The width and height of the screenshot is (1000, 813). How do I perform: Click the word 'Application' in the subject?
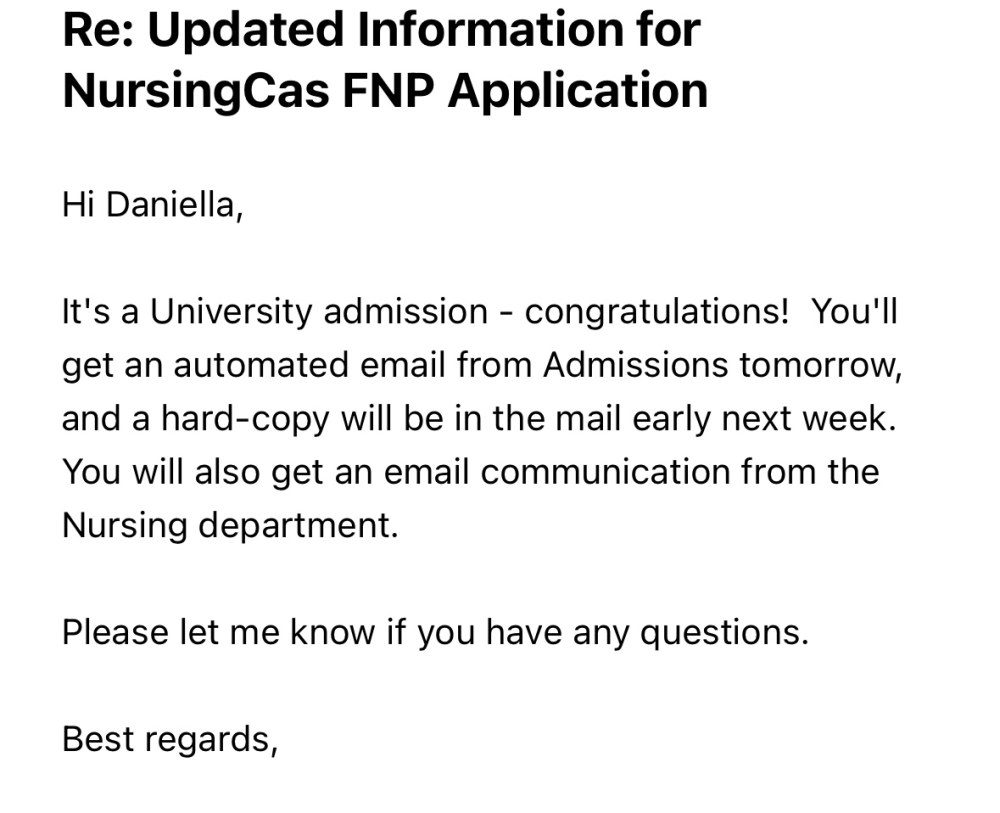578,91
